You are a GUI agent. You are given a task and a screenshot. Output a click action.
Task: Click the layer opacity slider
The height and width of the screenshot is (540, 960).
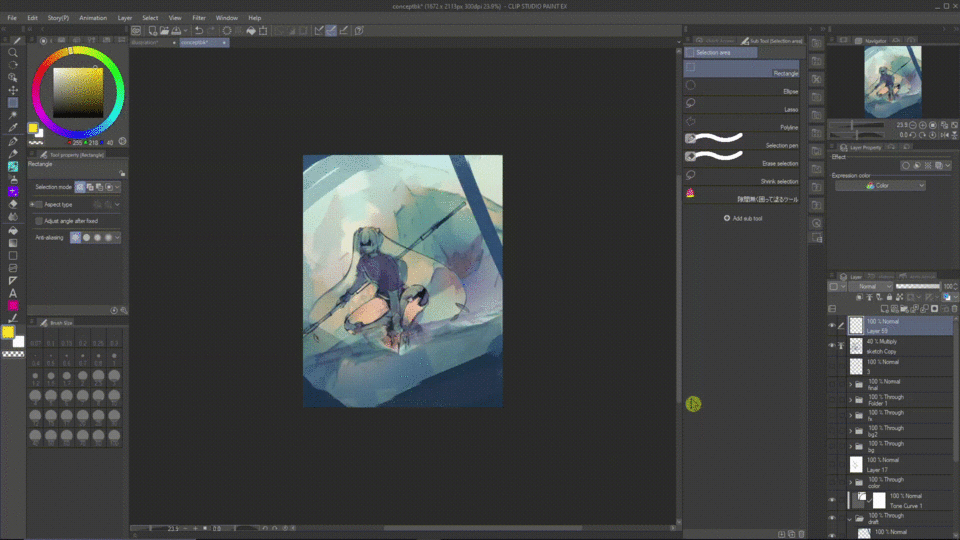click(917, 287)
